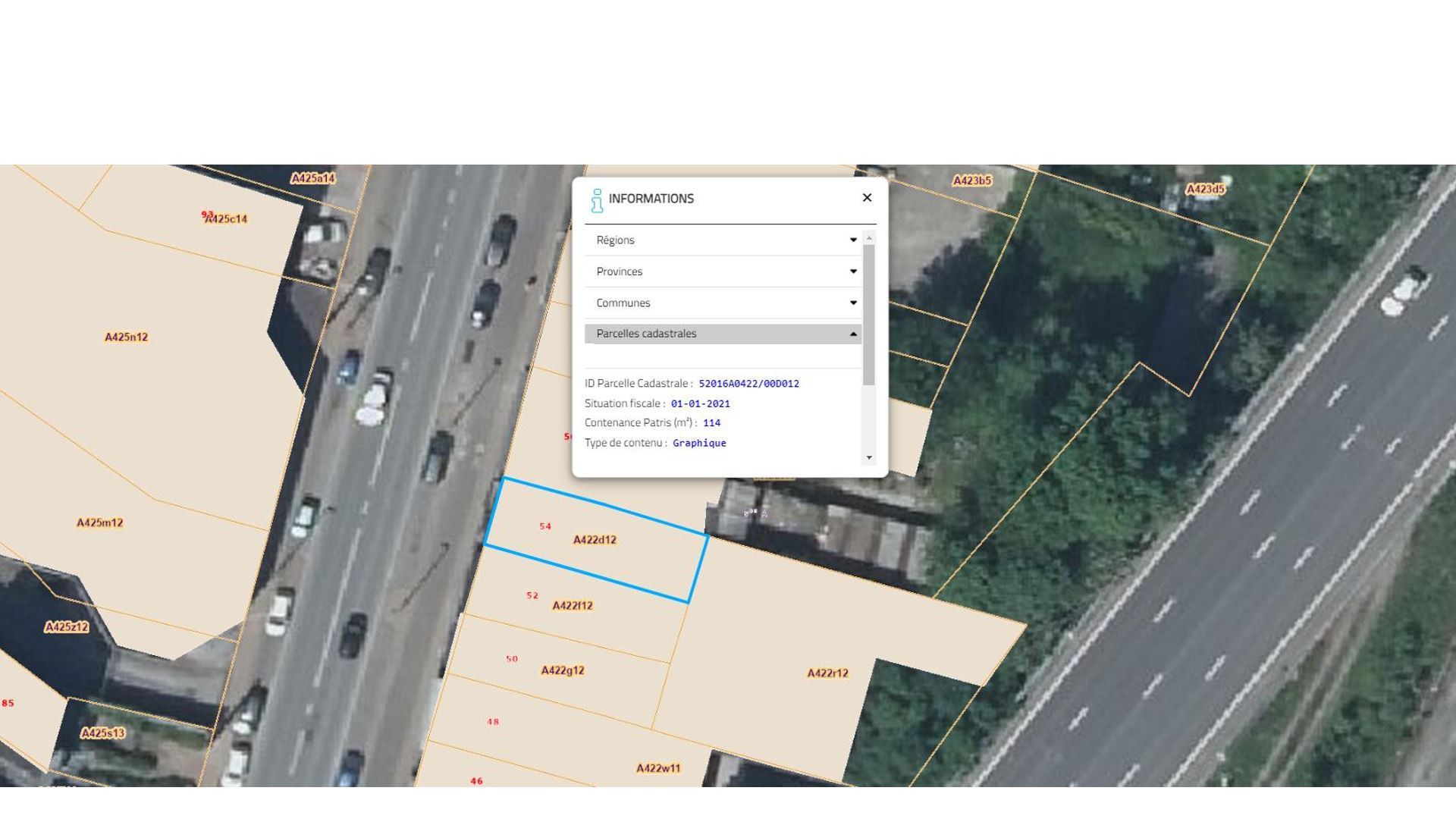The width and height of the screenshot is (1456, 819).
Task: Click parcel label A423b5
Action: click(x=971, y=180)
